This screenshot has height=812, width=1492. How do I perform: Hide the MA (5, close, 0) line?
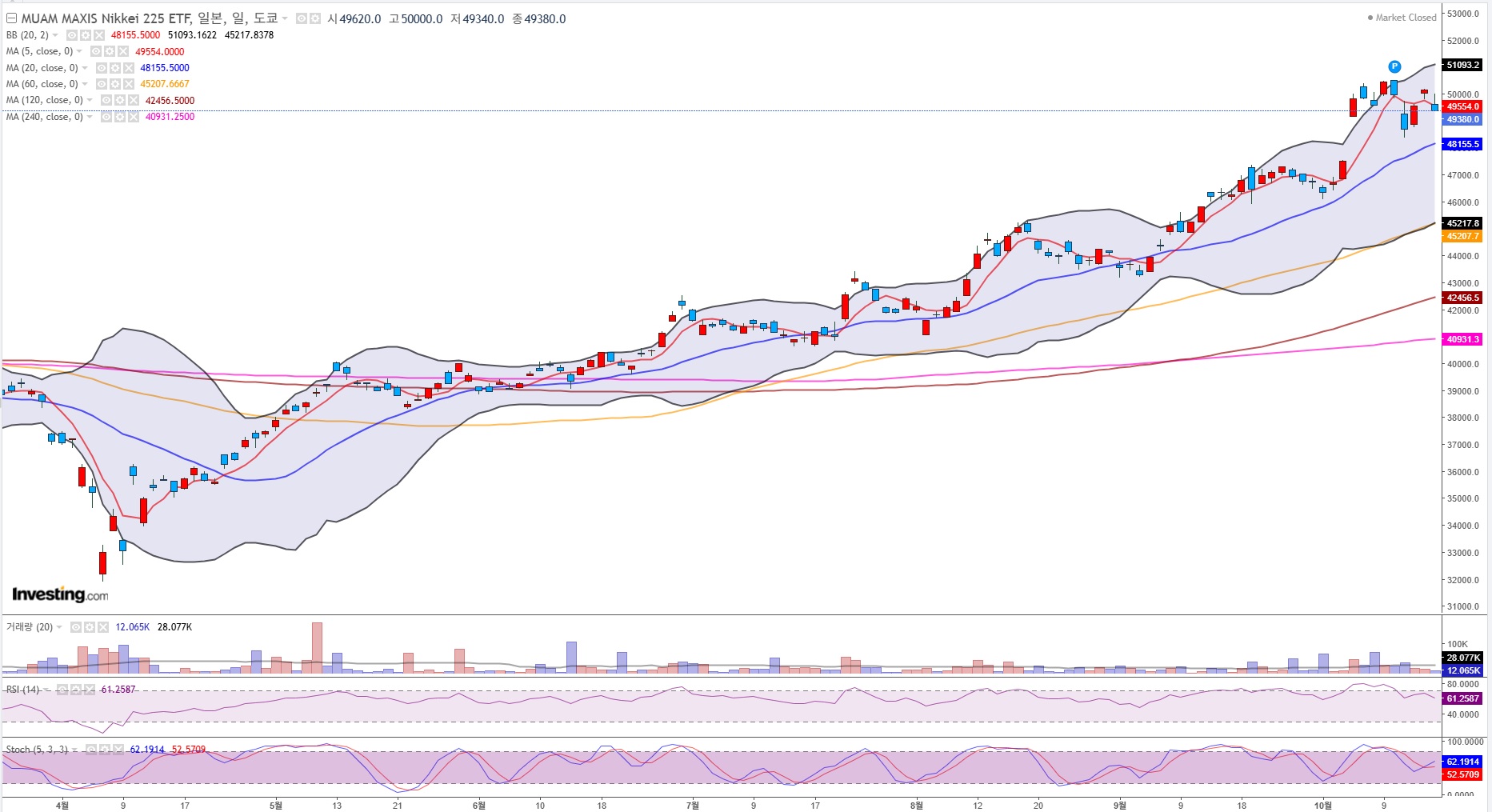coord(96,51)
